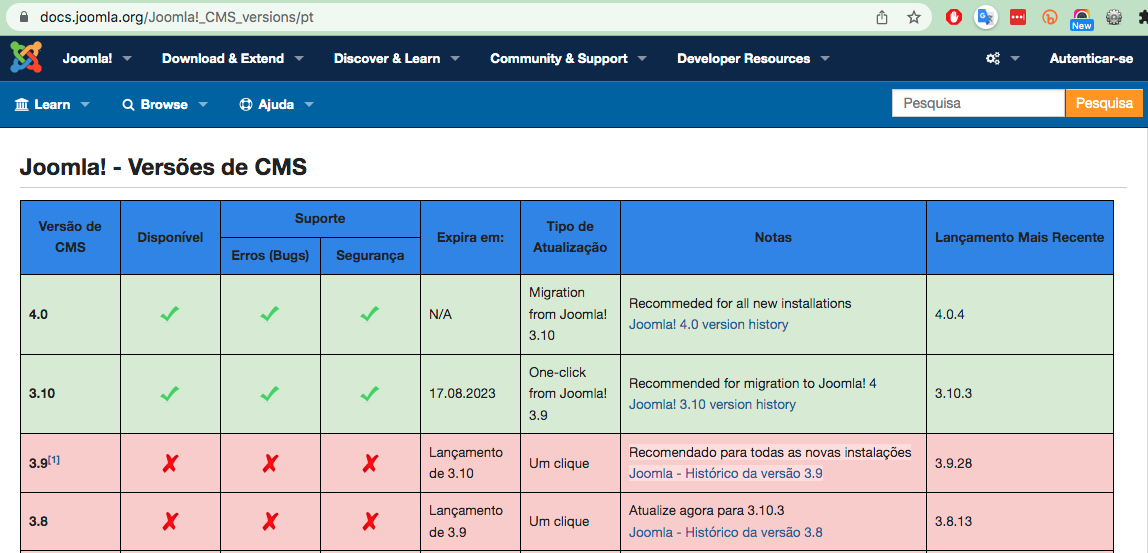Viewport: 1148px width, 553px height.
Task: Expand the Community & Support dropdown arrow
Action: (642, 59)
